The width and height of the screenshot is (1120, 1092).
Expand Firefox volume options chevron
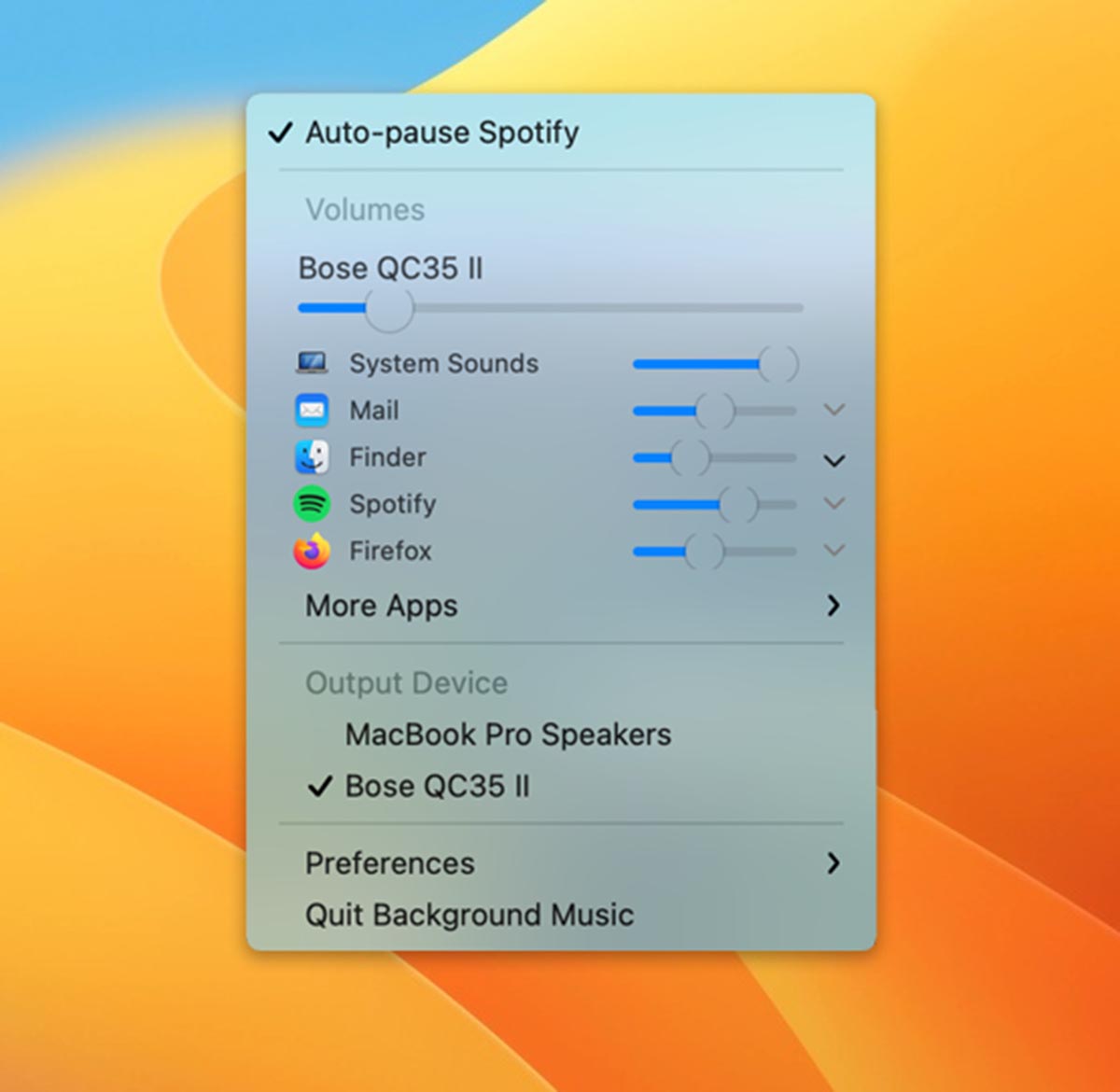(x=834, y=550)
